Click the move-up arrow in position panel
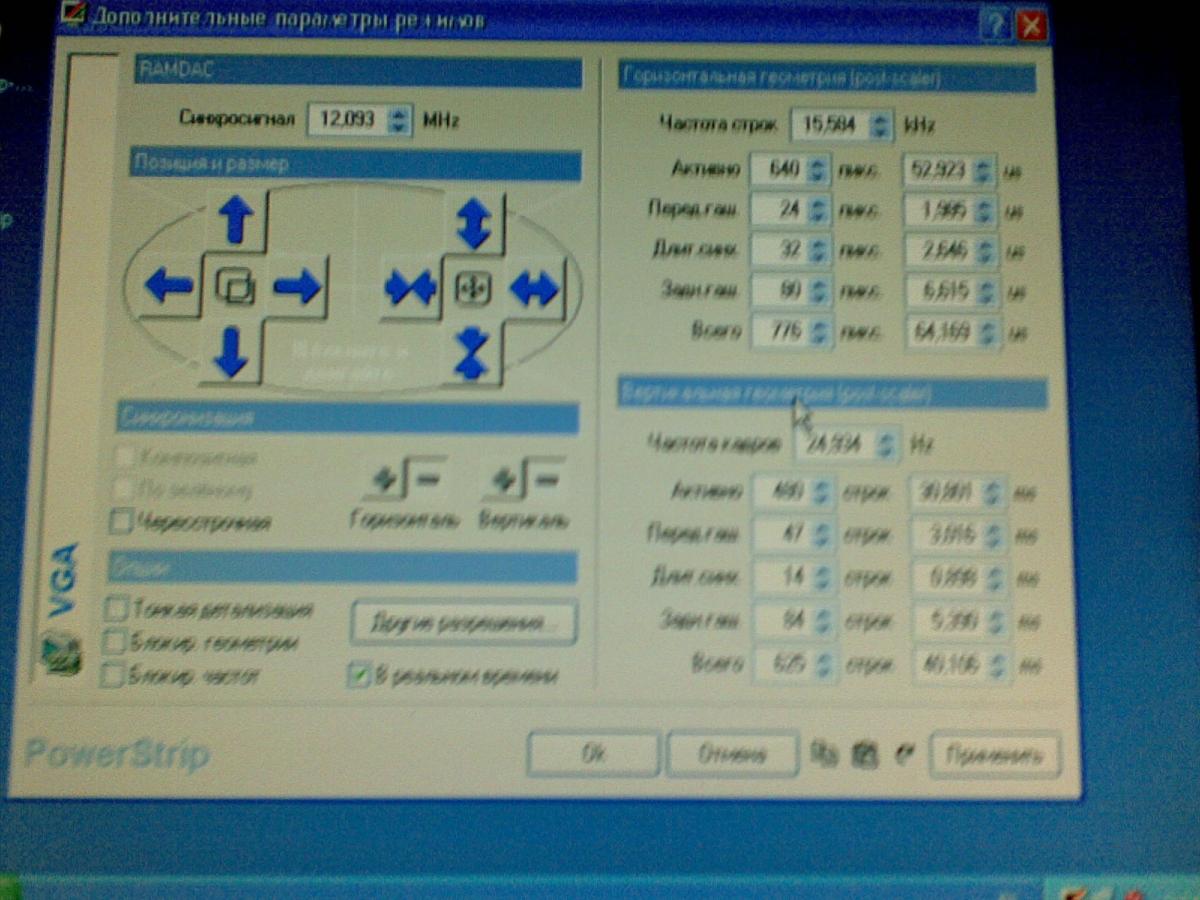The height and width of the screenshot is (900, 1200). pyautogui.click(x=236, y=219)
